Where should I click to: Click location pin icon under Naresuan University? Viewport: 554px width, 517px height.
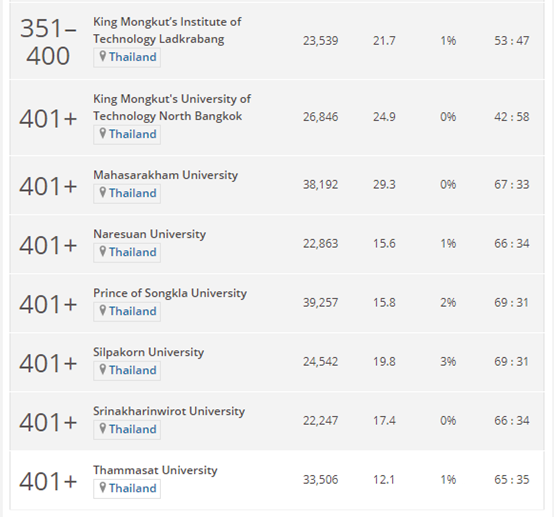(103, 251)
